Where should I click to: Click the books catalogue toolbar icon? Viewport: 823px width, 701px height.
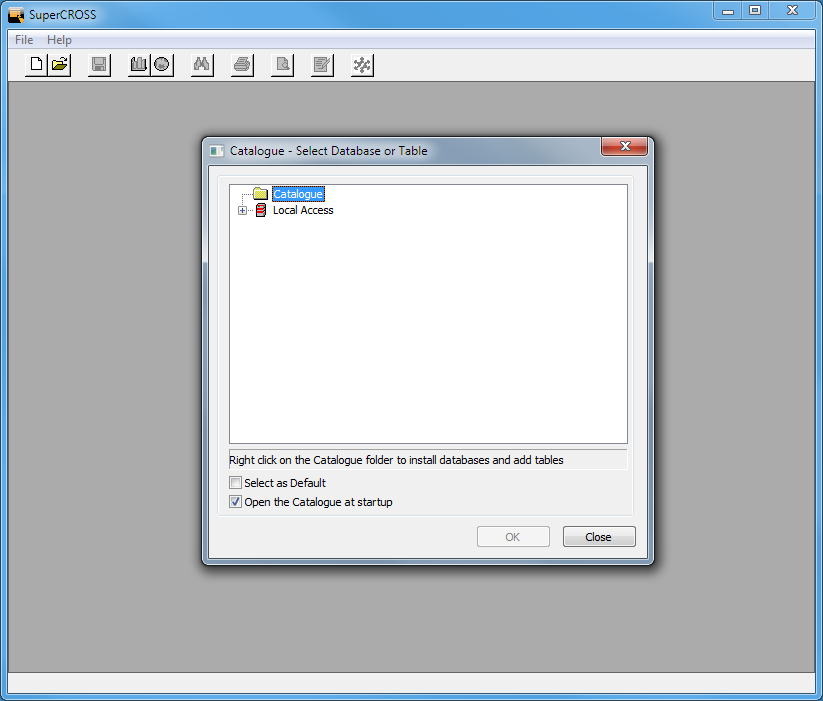tap(139, 65)
